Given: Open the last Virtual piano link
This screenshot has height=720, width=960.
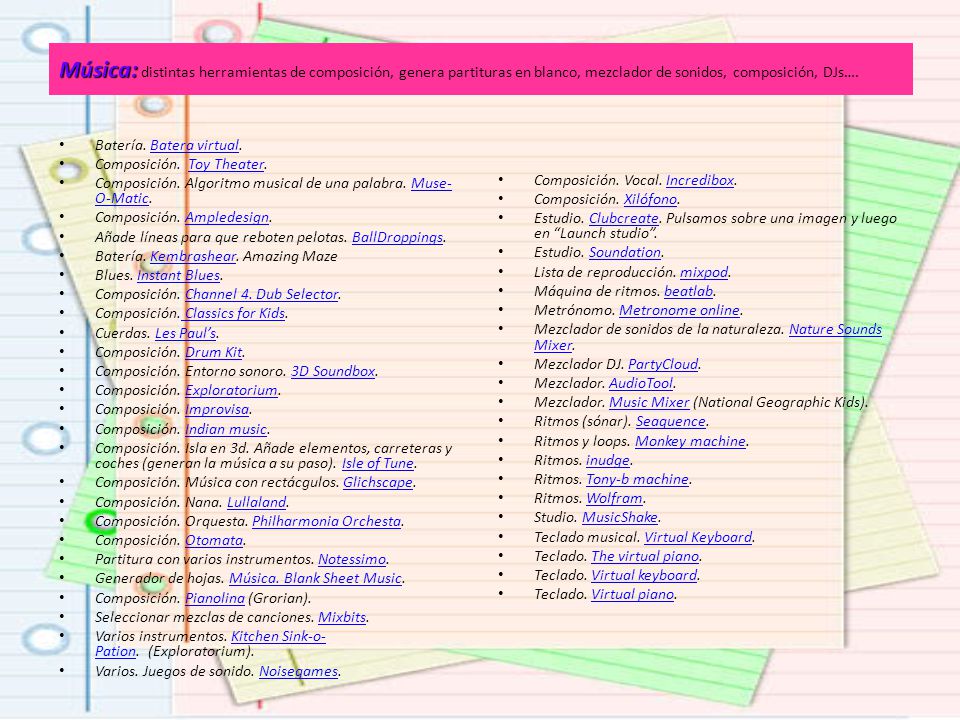Looking at the screenshot, I should (632, 594).
